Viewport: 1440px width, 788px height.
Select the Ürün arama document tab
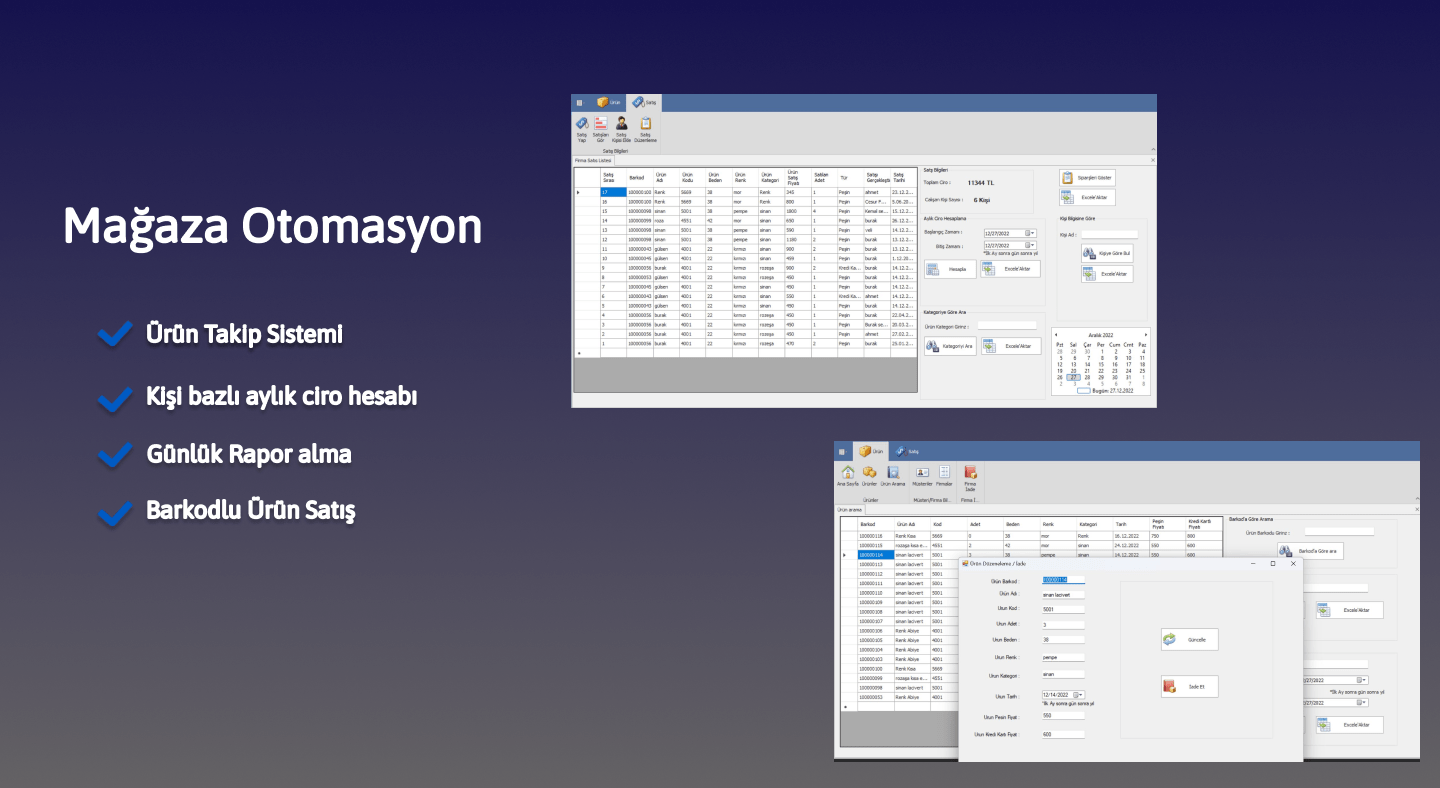pos(849,509)
